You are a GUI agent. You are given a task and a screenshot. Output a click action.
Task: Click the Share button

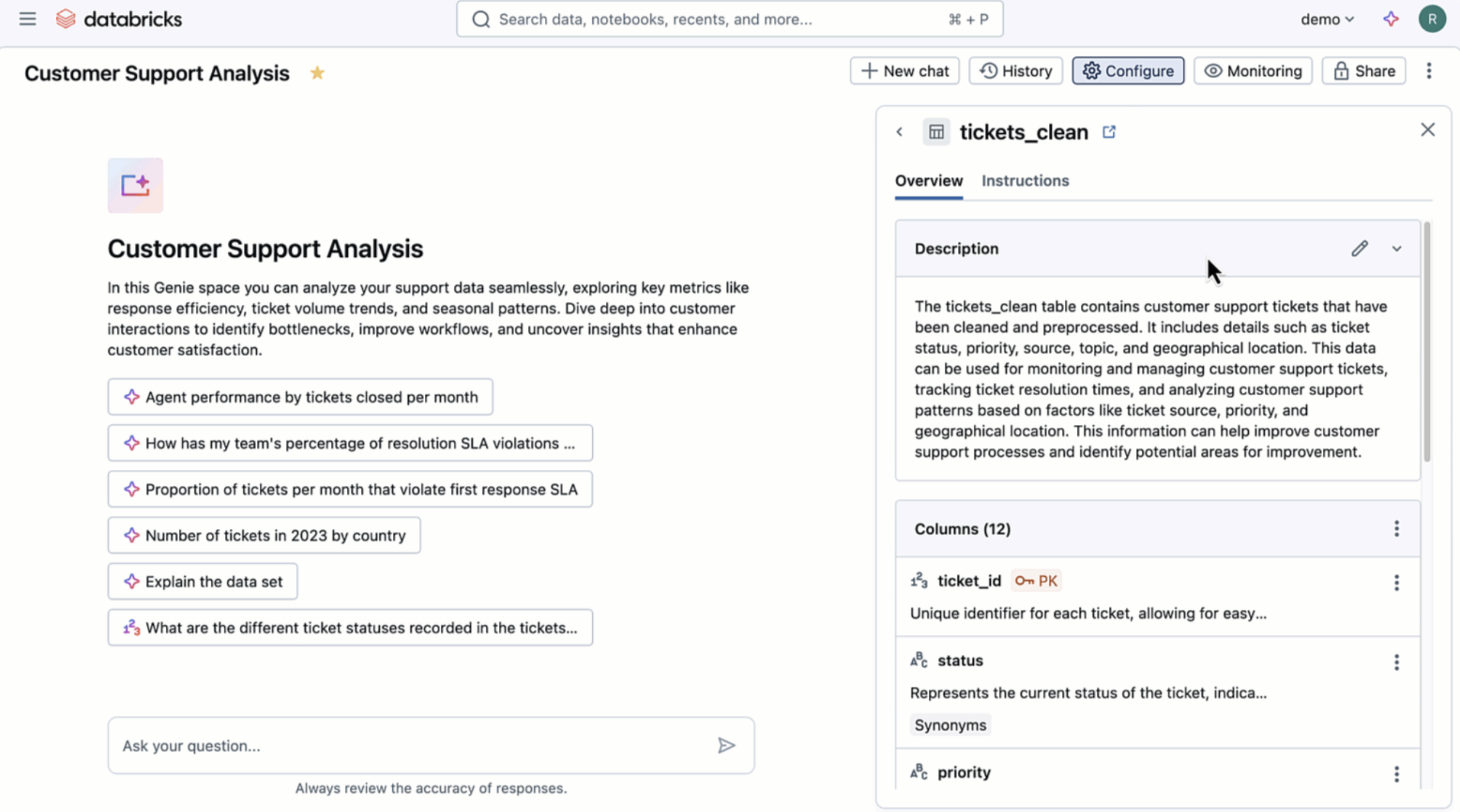point(1364,71)
